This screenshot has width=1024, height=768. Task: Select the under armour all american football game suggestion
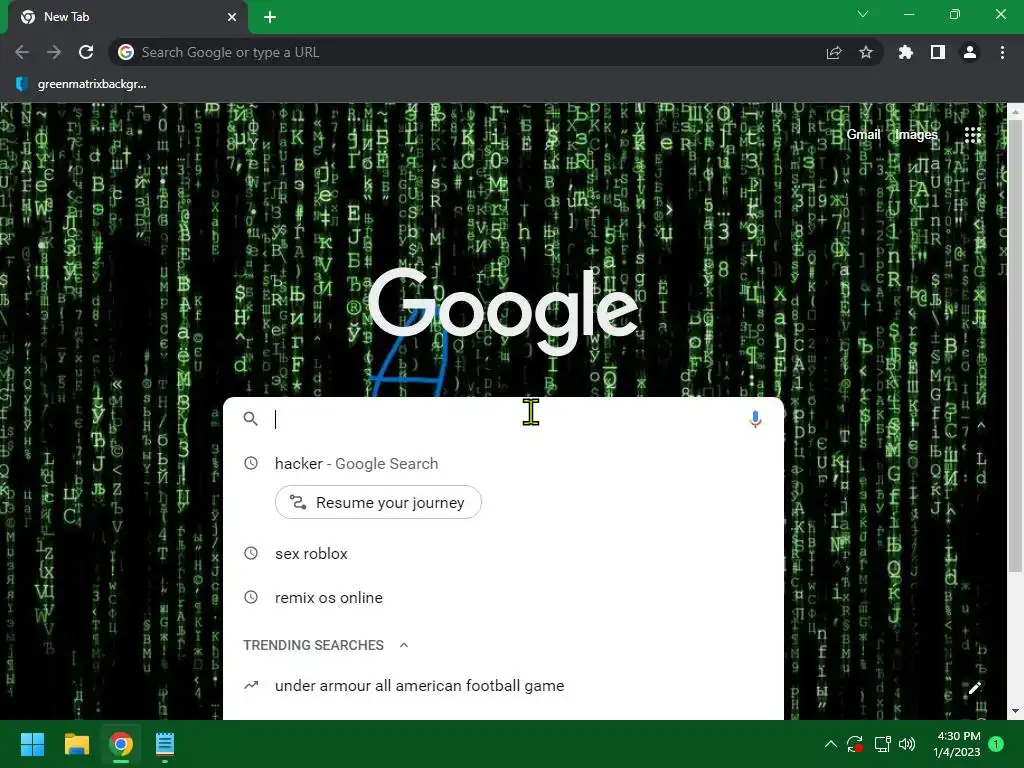[503, 686]
